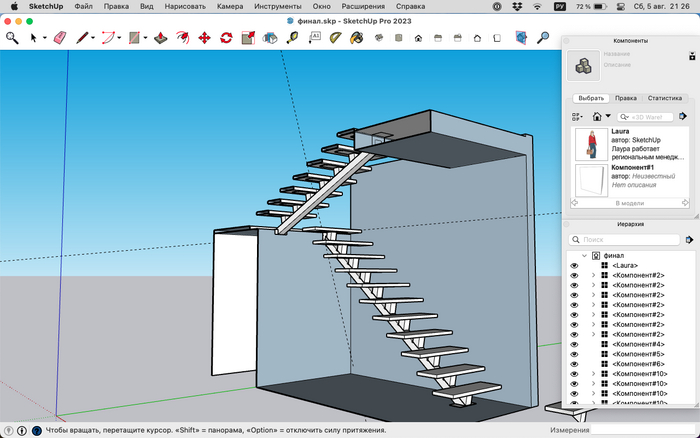Switch to the Правка tab
Image resolution: width=700 pixels, height=438 pixels.
coord(626,99)
